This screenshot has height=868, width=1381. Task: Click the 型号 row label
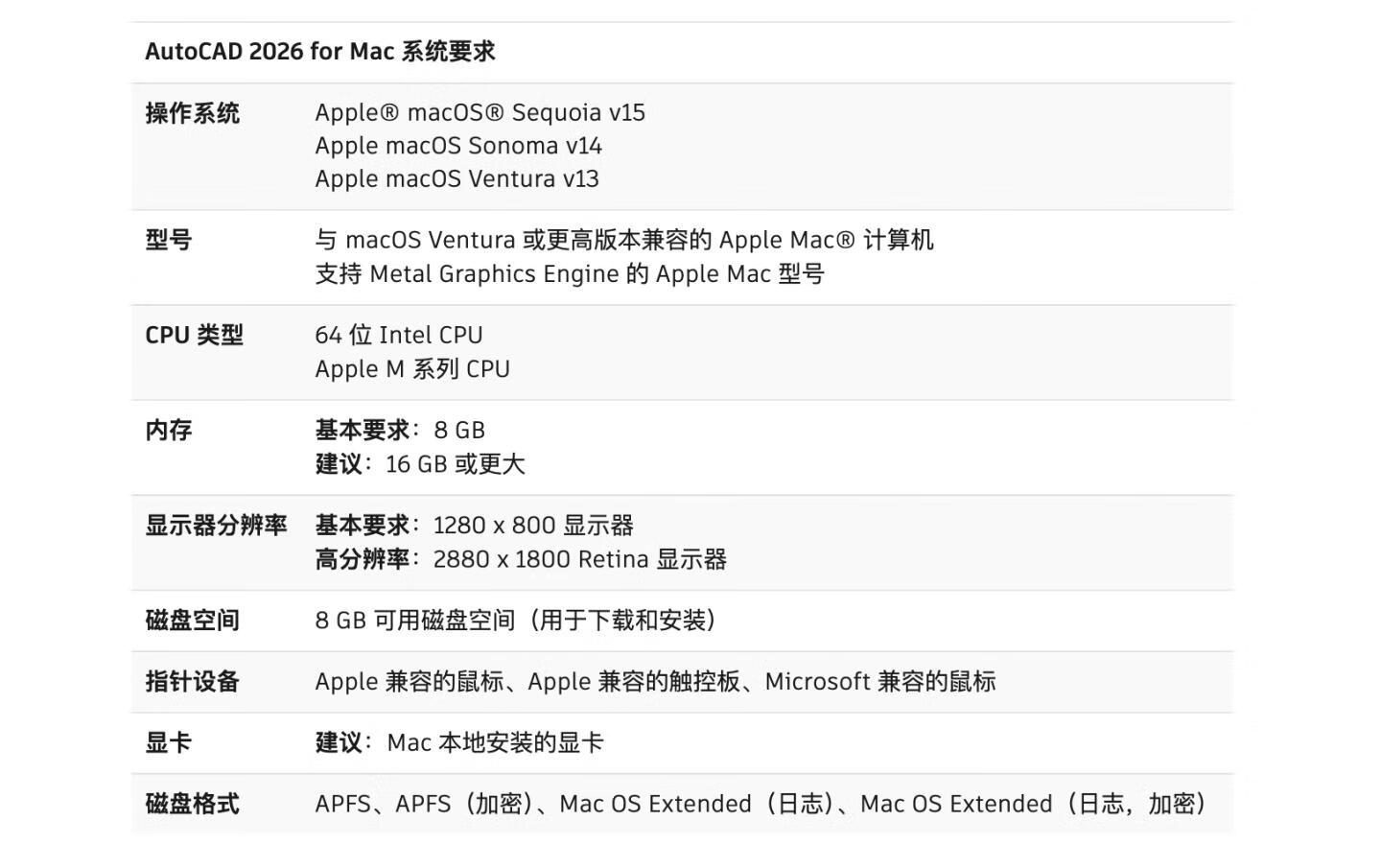pos(169,240)
